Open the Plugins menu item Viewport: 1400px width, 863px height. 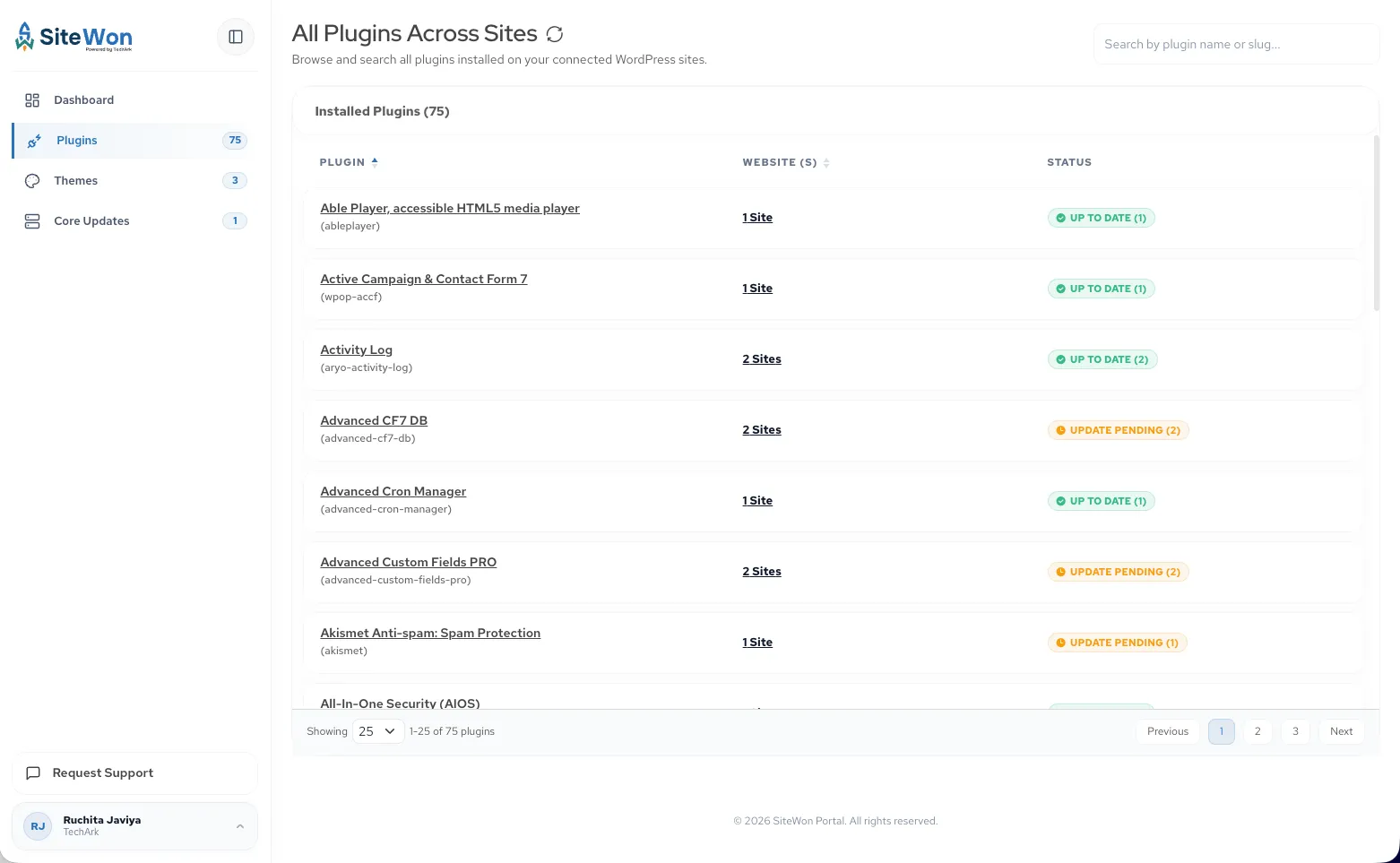pos(134,141)
